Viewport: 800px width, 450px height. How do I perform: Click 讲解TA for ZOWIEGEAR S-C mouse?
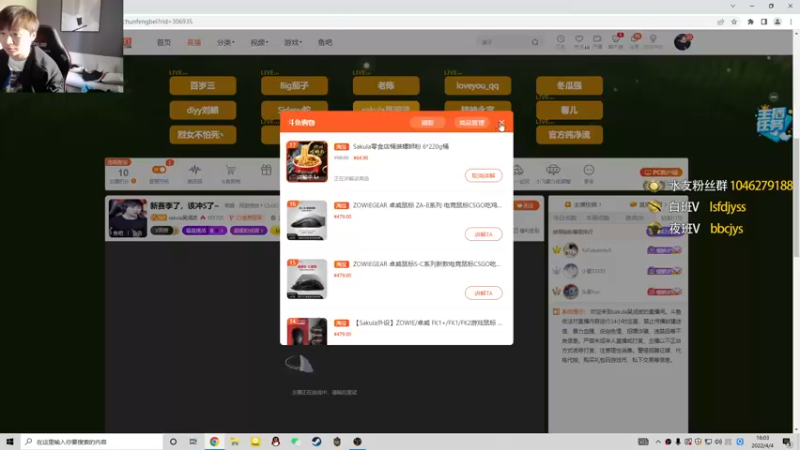click(x=483, y=293)
